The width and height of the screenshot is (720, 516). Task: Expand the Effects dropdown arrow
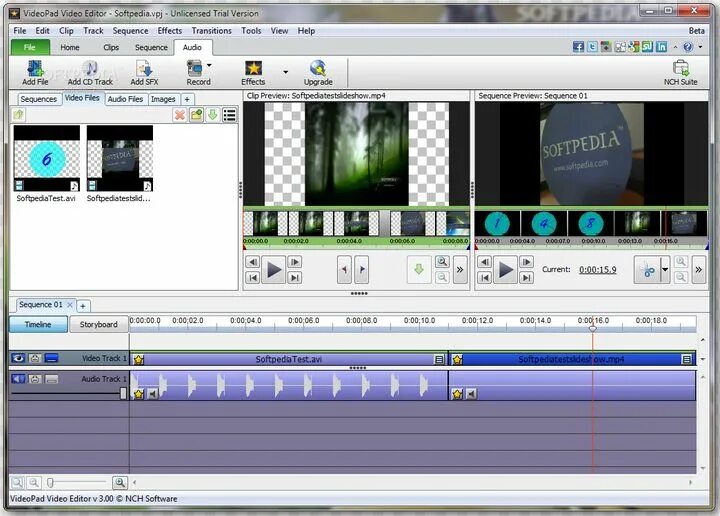(286, 72)
